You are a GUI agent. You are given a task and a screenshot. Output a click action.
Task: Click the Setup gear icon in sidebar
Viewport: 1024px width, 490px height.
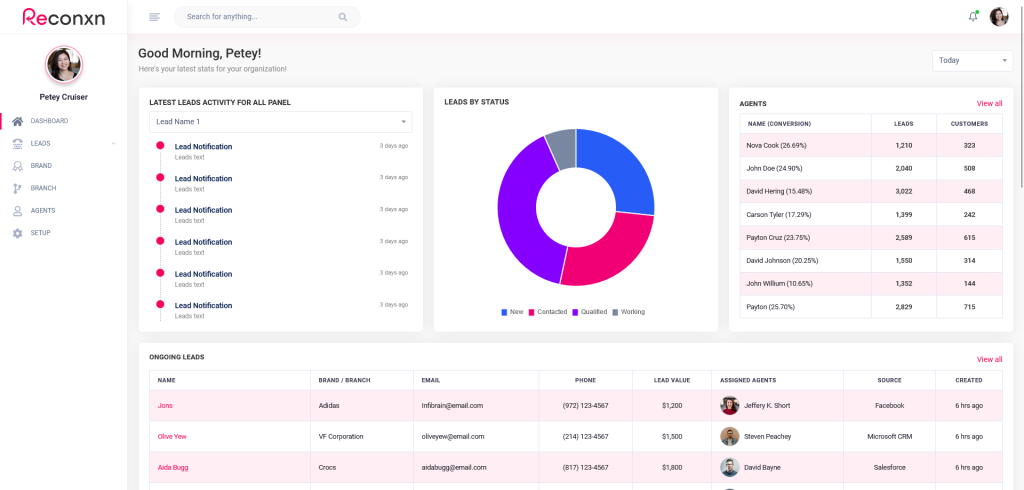17,233
